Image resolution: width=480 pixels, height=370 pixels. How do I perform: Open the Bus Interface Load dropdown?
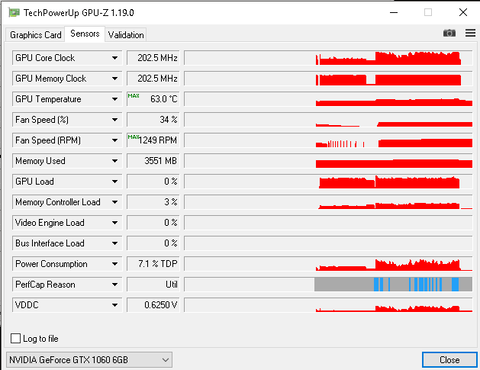(115, 243)
